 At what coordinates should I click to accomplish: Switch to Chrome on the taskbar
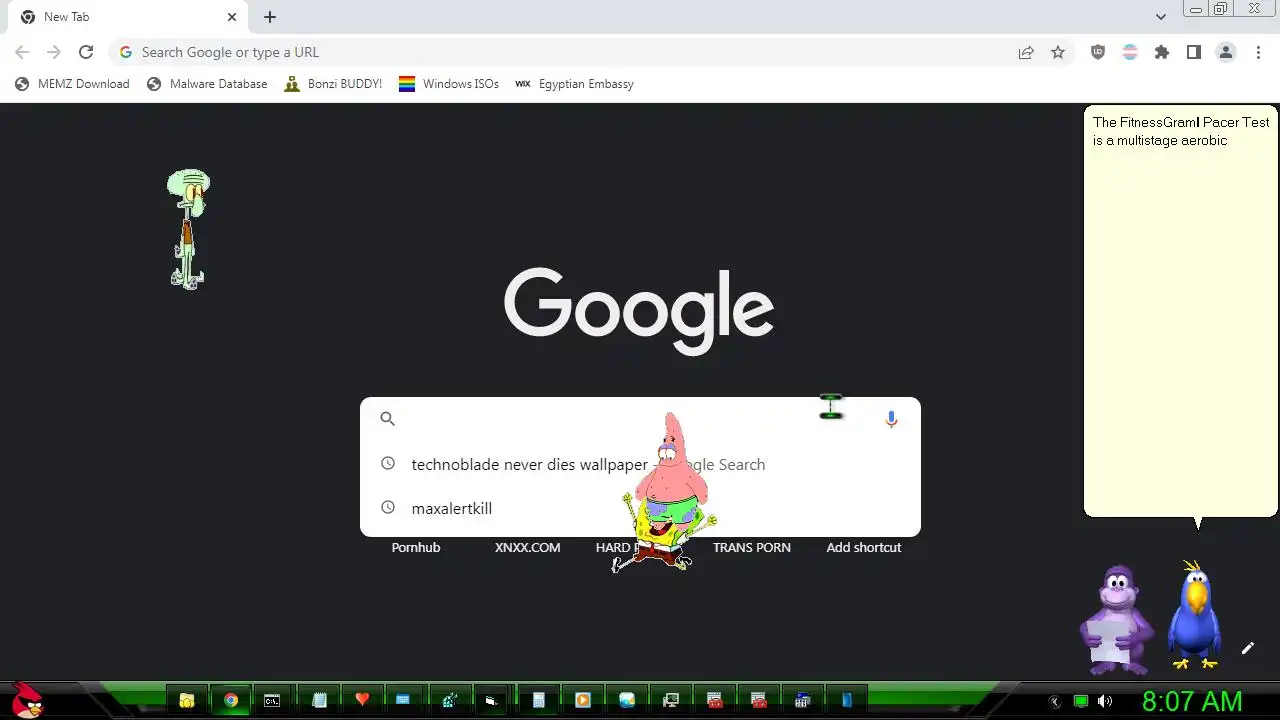[x=231, y=701]
